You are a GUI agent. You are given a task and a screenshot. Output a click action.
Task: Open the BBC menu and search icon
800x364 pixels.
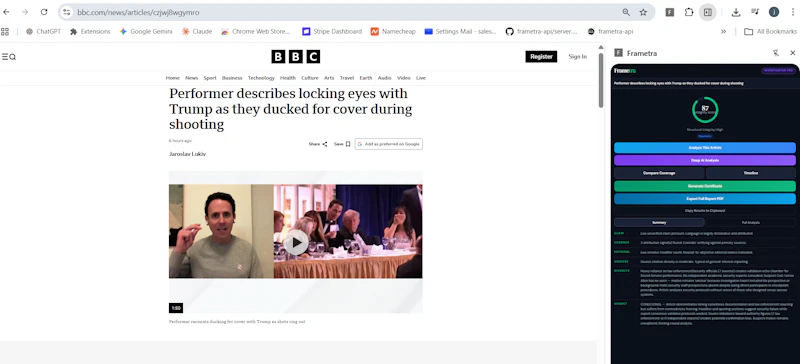(x=9, y=57)
